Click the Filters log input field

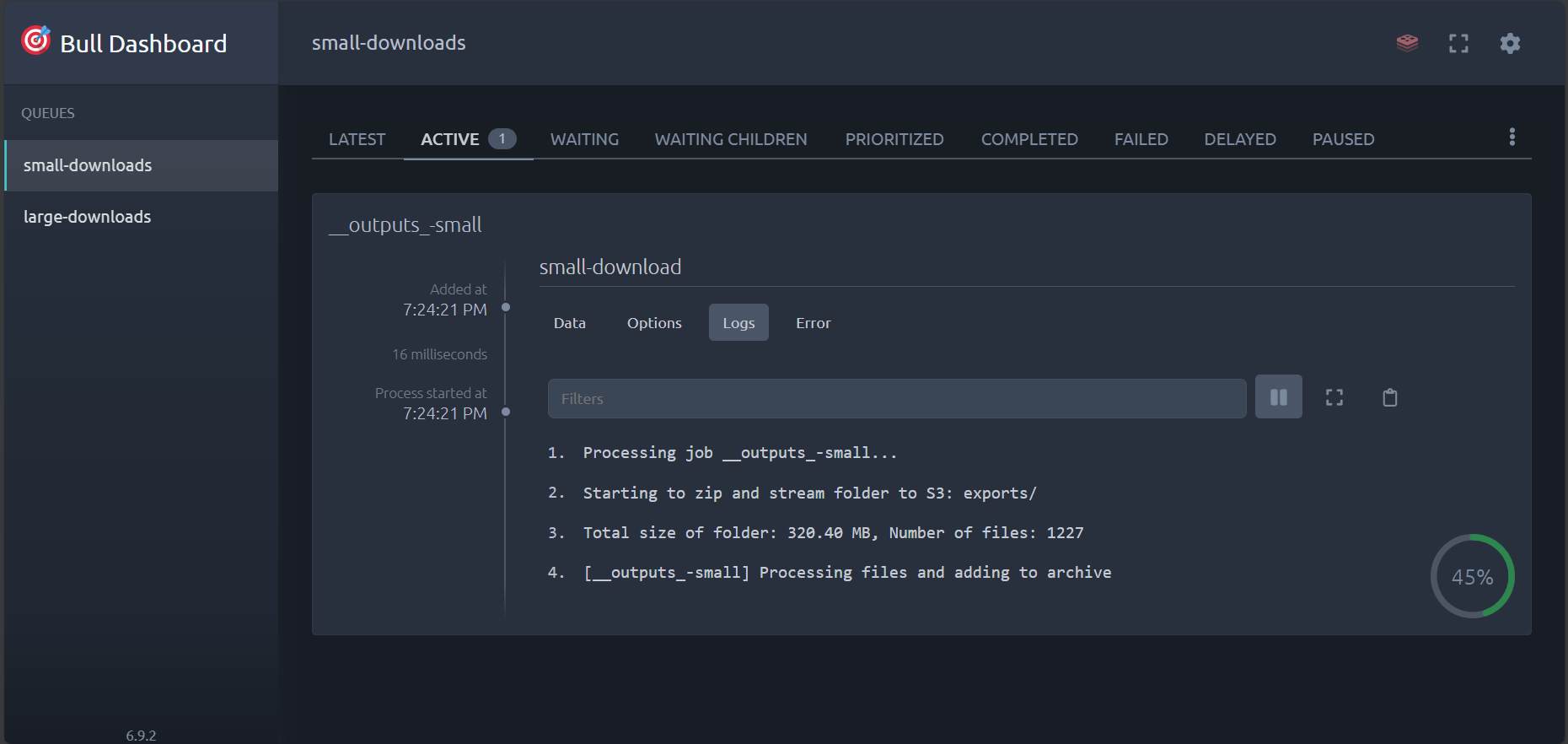896,398
